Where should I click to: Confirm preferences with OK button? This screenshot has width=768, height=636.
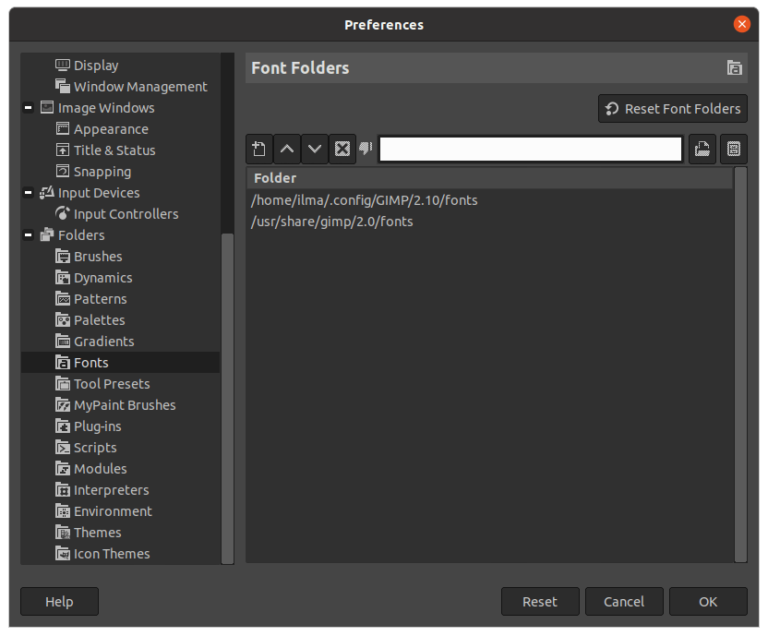click(x=708, y=601)
